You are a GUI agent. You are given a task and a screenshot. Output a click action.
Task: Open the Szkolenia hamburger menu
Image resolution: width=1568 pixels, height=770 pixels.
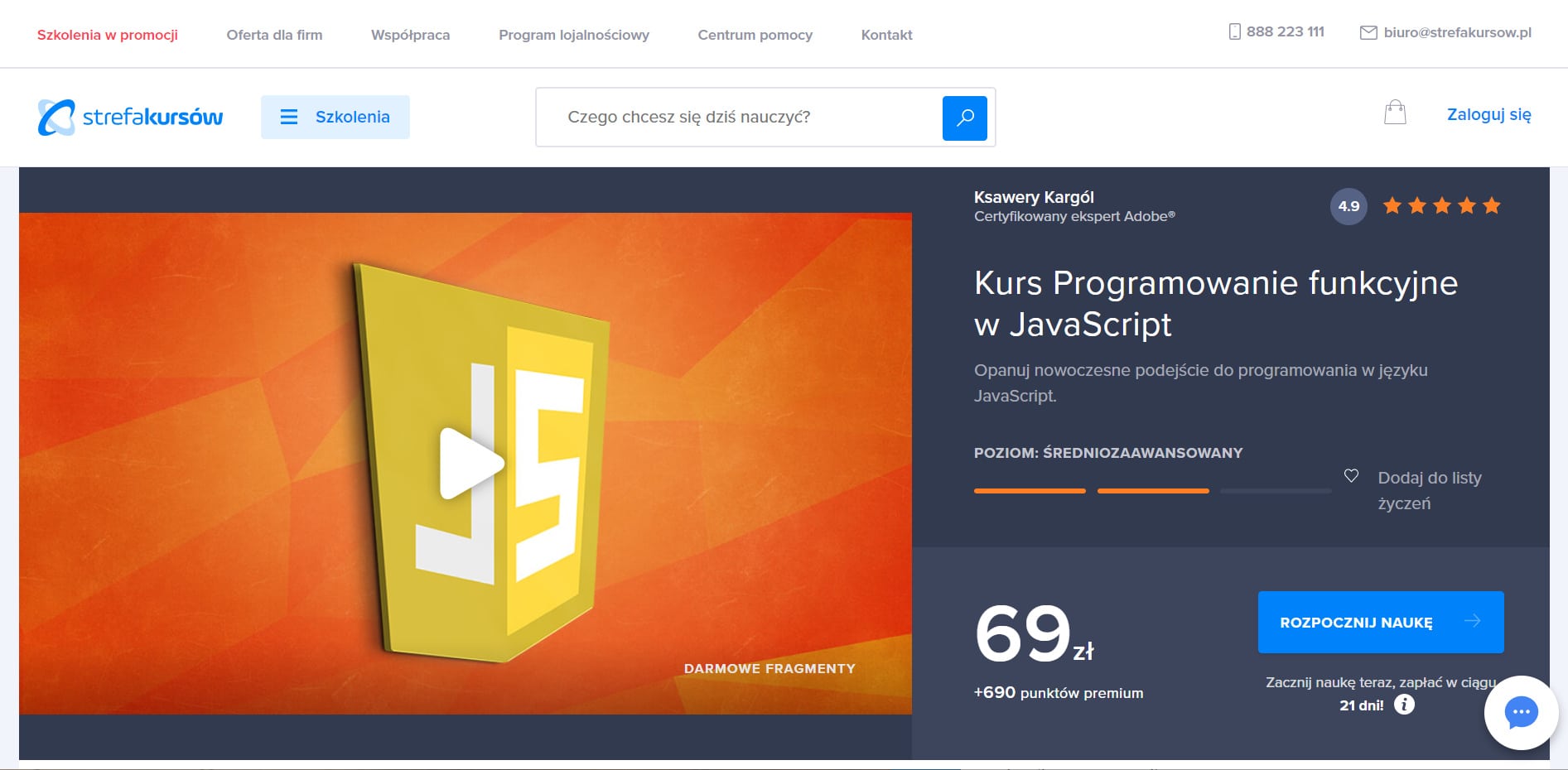tap(288, 117)
